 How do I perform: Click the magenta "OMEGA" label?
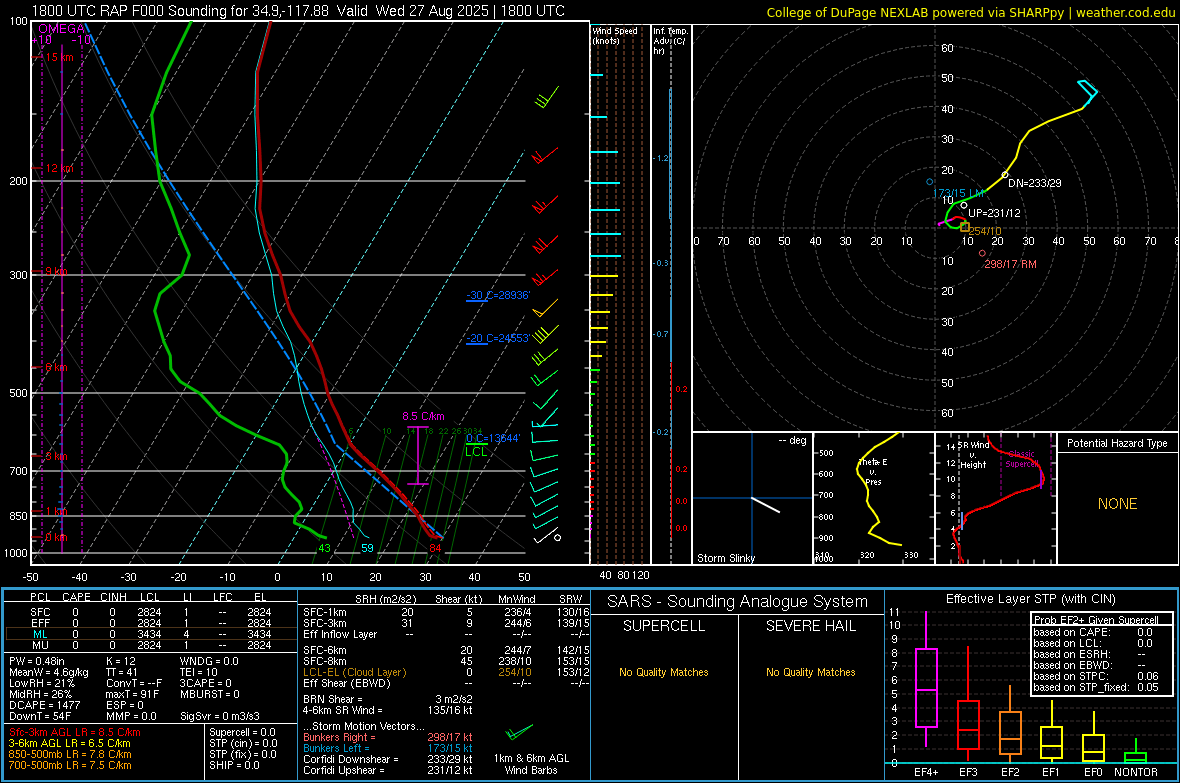tap(62, 29)
